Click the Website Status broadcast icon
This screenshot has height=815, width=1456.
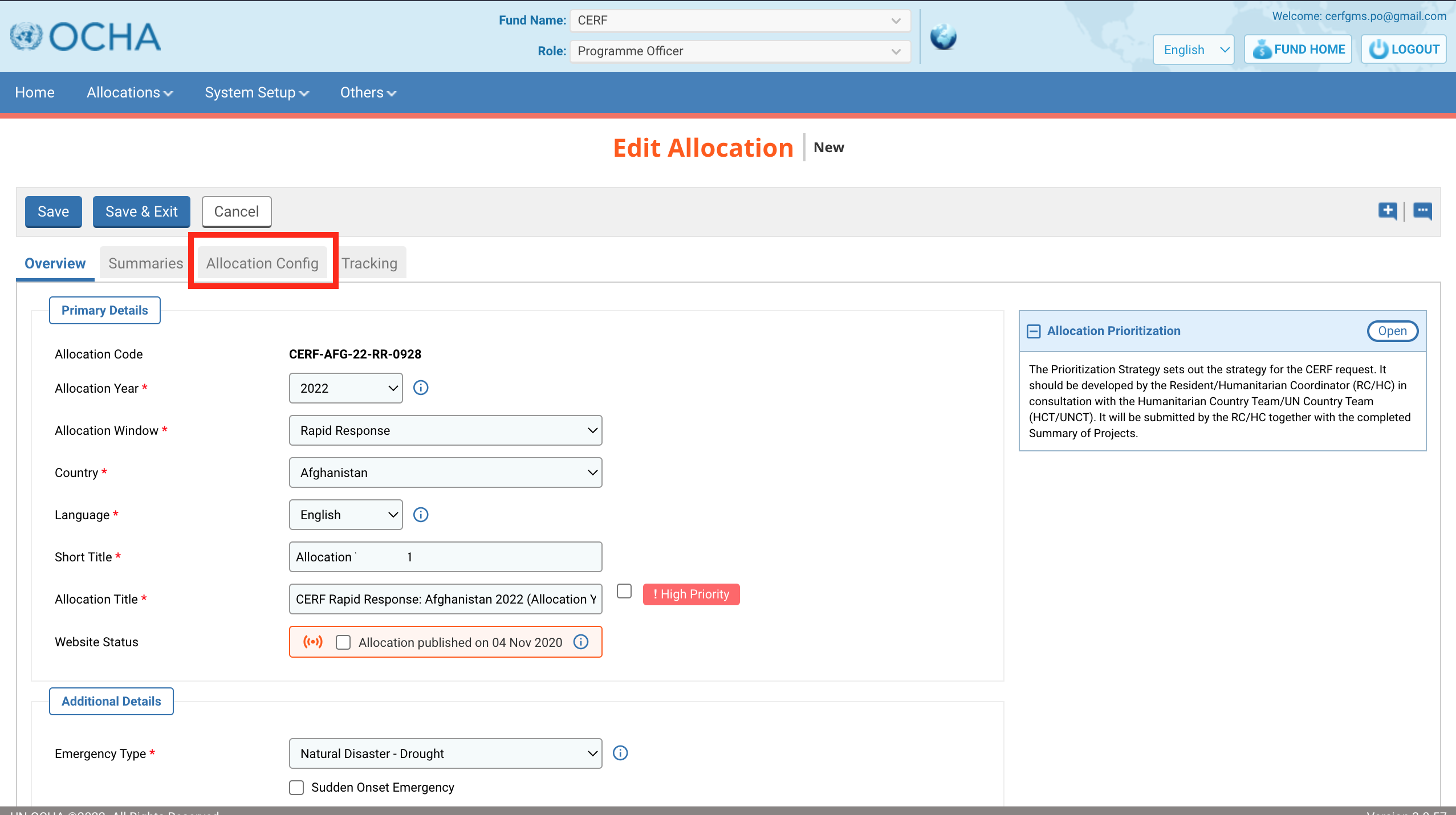pyautogui.click(x=314, y=642)
